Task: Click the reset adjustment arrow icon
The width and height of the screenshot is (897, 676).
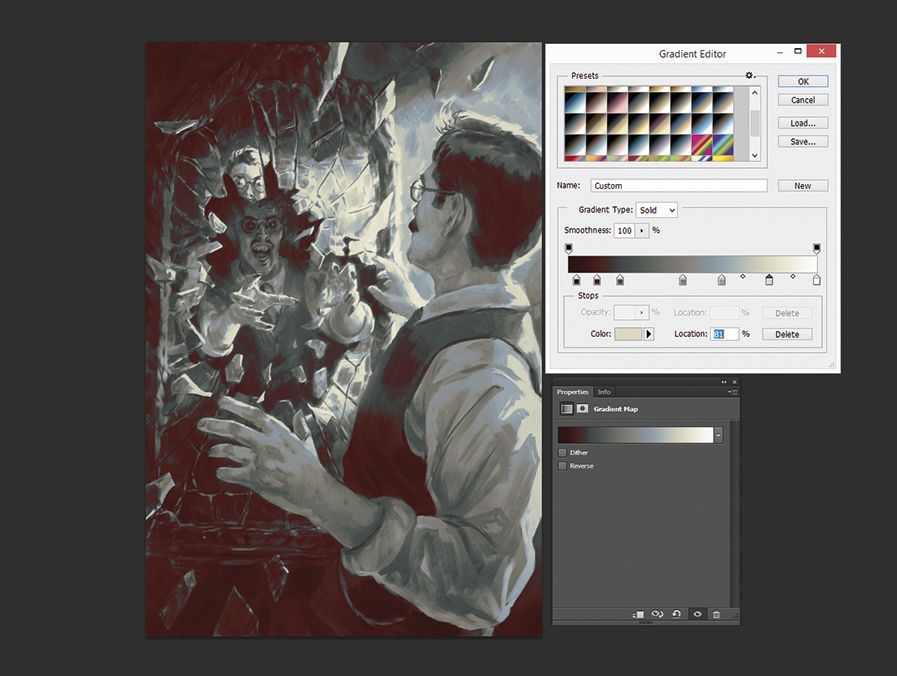Action: point(676,614)
